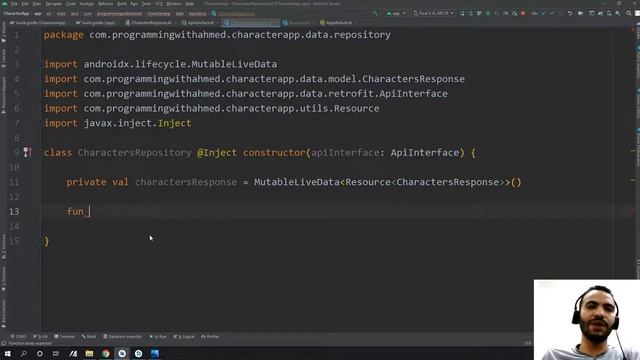Open the File menu

(x=14, y=4)
